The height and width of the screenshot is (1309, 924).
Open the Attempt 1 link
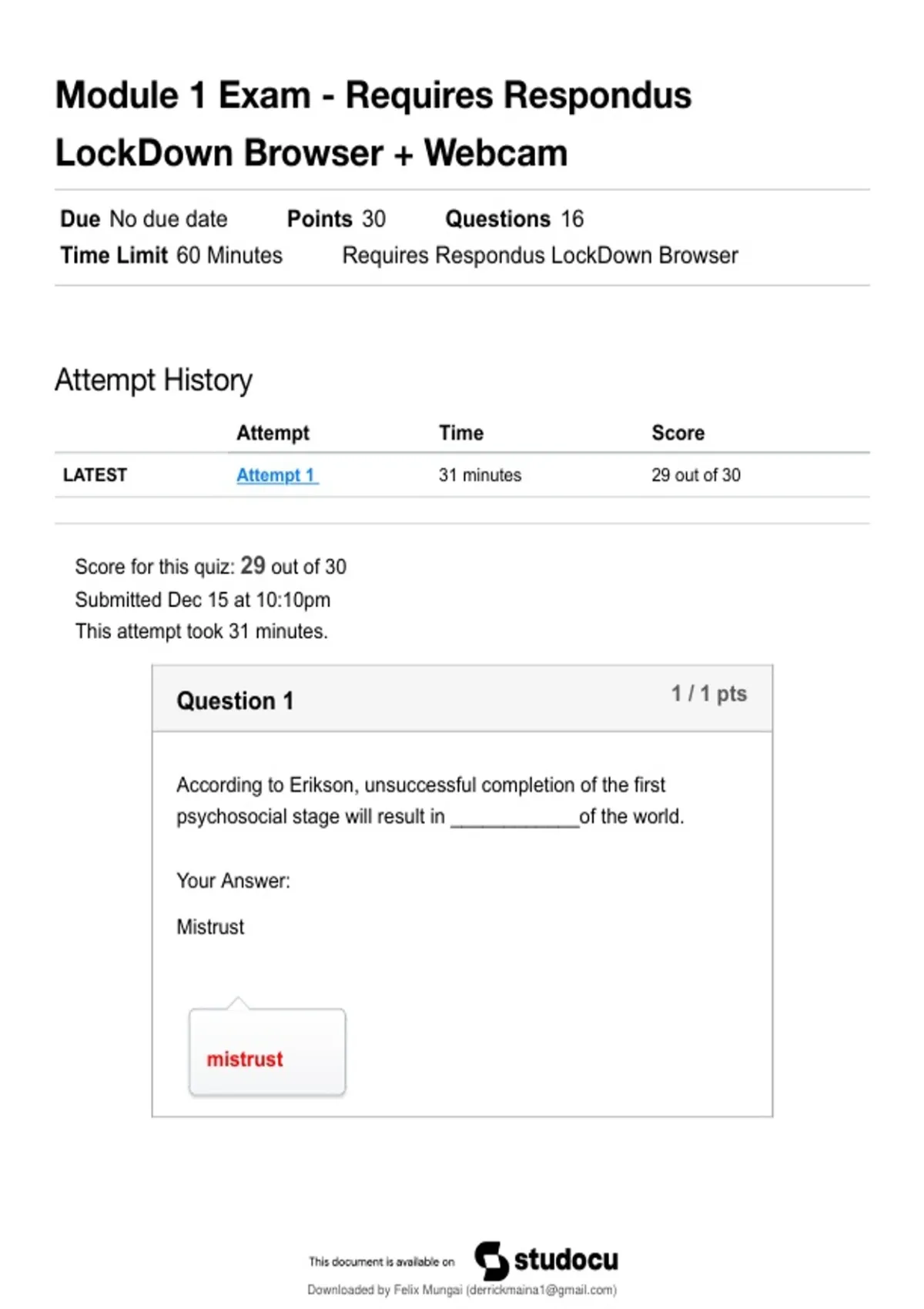click(277, 475)
